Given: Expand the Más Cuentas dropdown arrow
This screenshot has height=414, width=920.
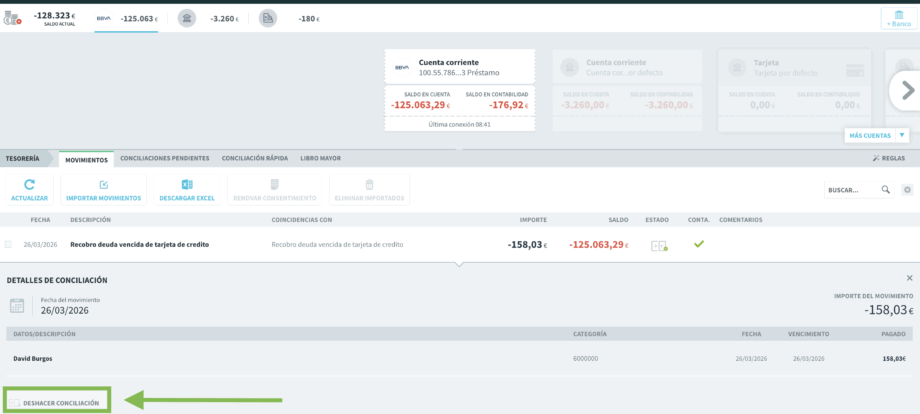Looking at the screenshot, I should 902,135.
